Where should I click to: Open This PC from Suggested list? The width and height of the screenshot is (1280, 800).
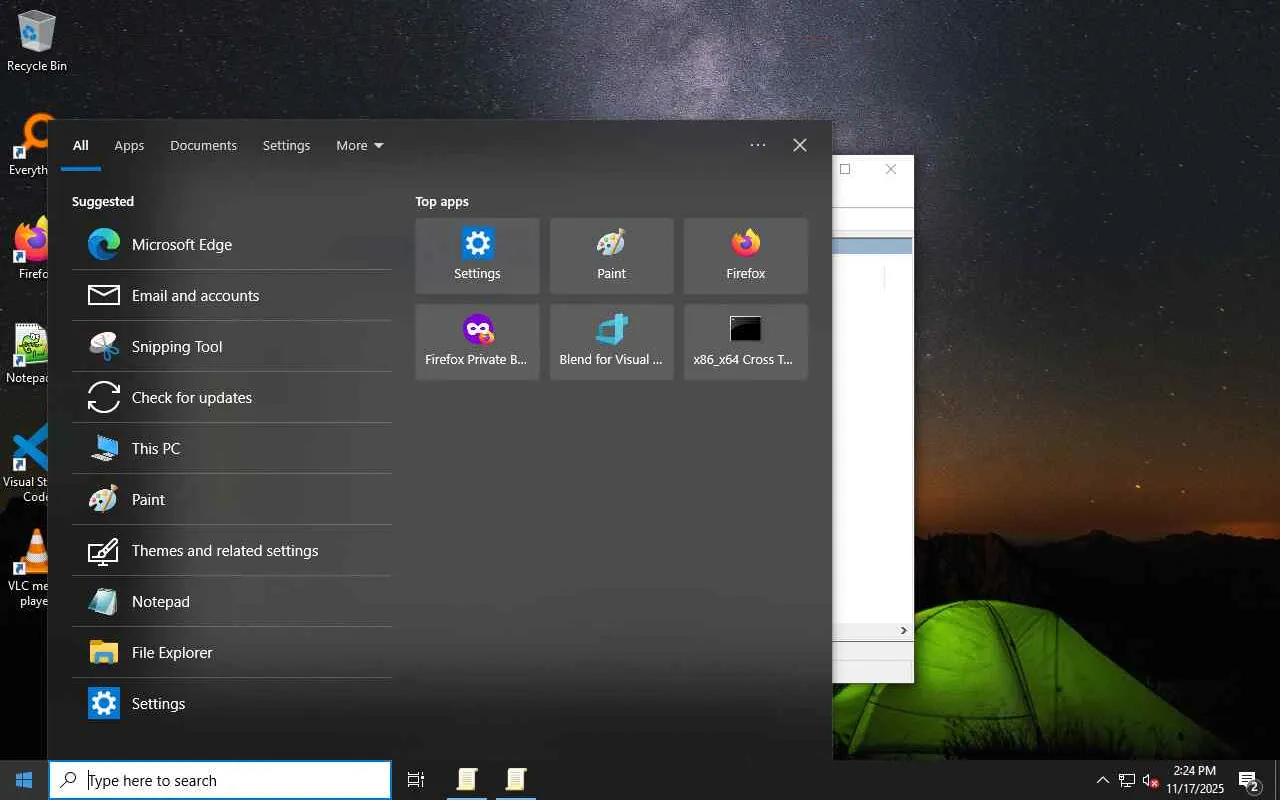coord(231,448)
